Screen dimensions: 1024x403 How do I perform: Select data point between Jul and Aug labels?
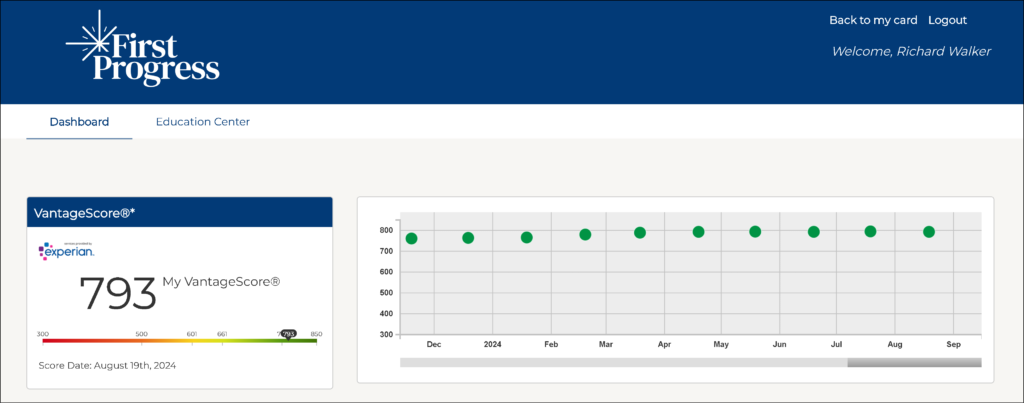pos(870,231)
